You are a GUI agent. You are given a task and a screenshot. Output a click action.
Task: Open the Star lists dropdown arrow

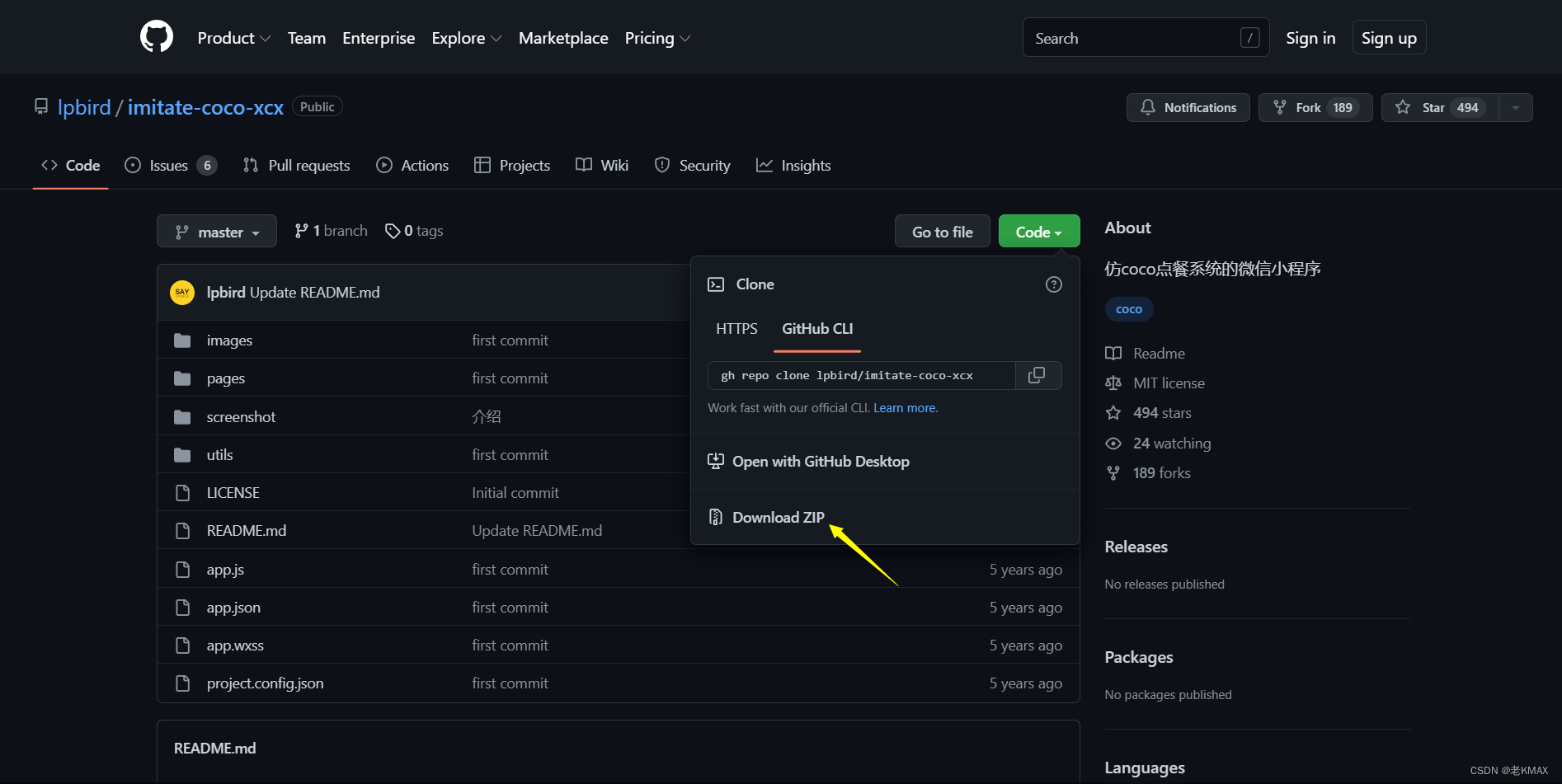tap(1516, 108)
